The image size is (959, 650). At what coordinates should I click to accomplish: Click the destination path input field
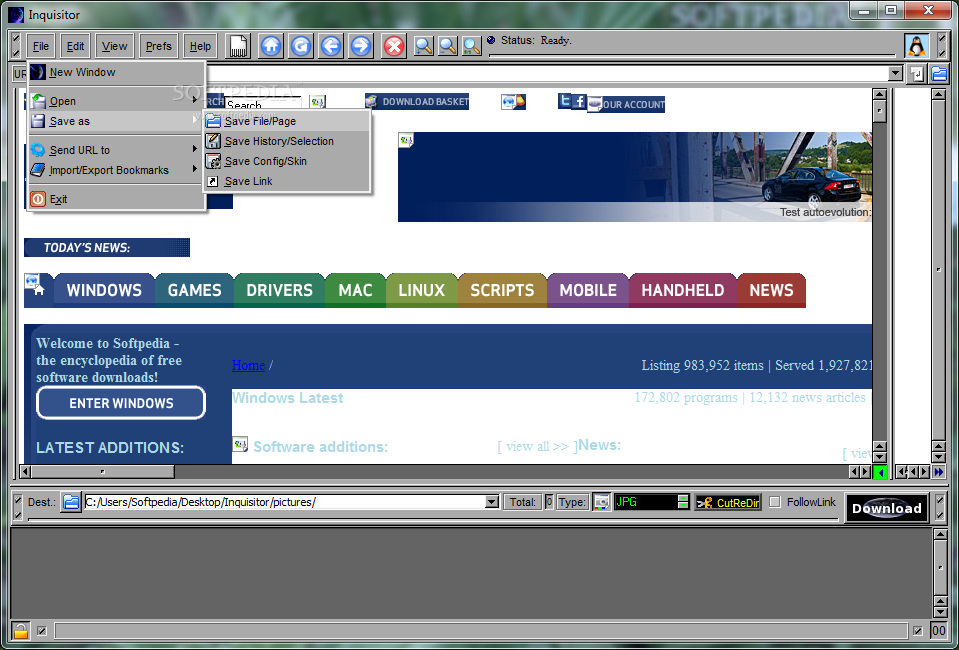pyautogui.click(x=284, y=502)
